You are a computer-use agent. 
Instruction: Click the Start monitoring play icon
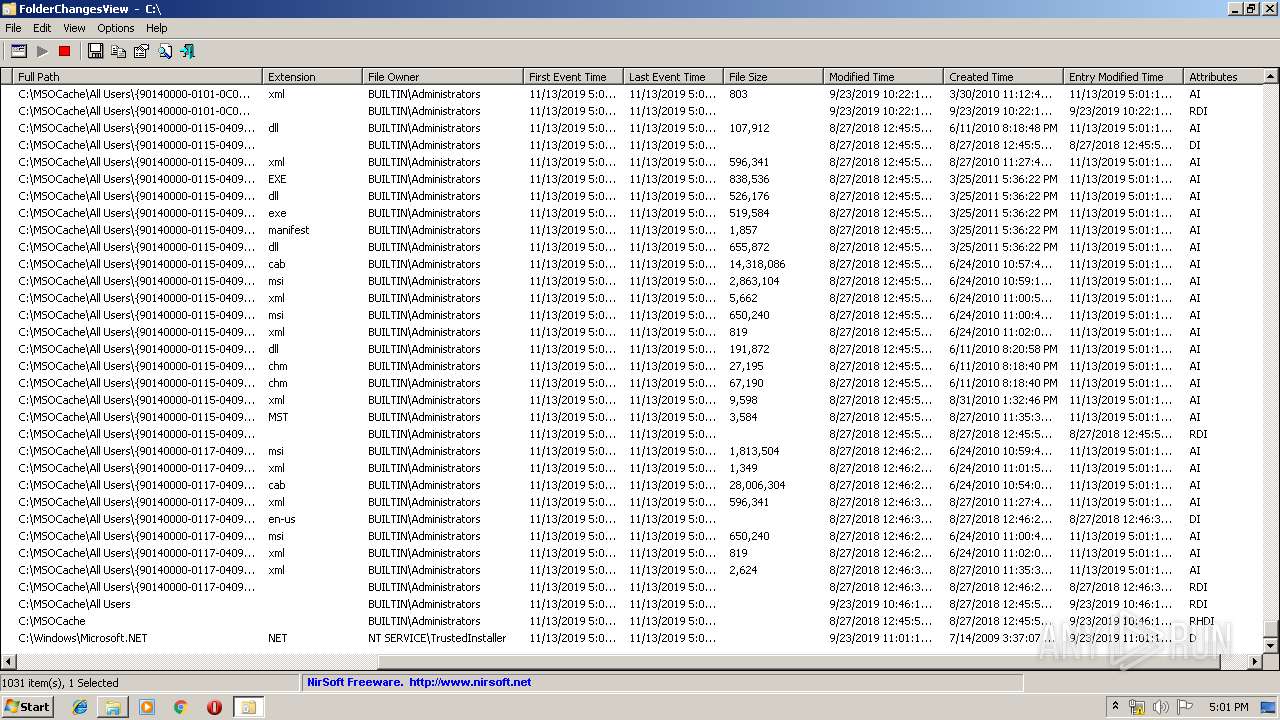pos(42,51)
